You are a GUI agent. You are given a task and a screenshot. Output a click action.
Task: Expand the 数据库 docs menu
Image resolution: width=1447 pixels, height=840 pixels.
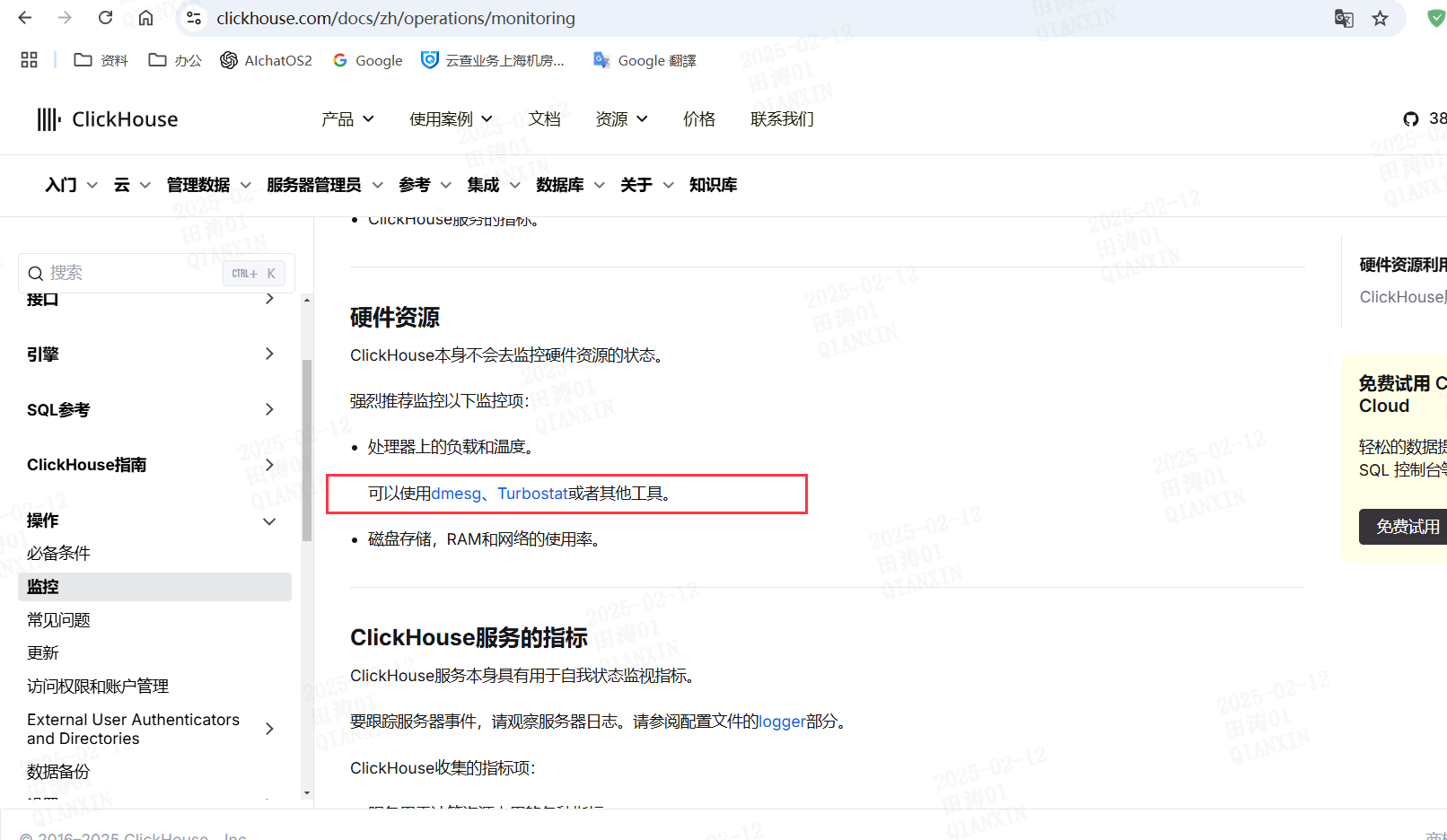click(570, 185)
